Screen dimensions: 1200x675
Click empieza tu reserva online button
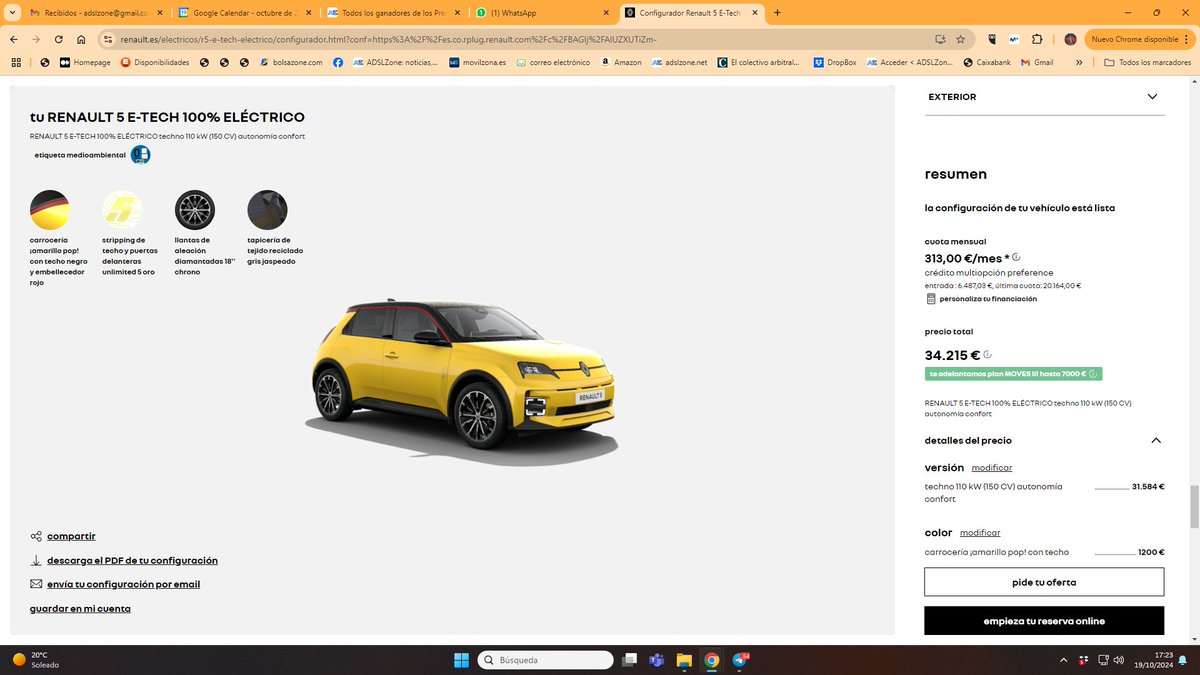click(x=1044, y=621)
